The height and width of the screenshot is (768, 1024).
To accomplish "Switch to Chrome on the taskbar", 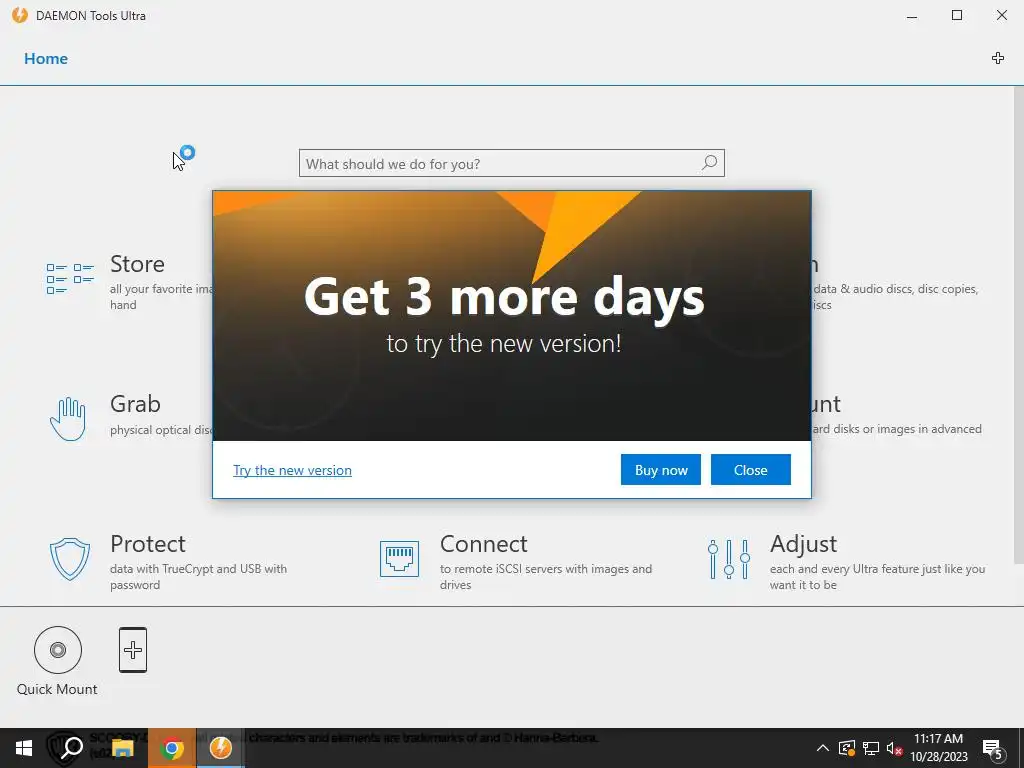I will pyautogui.click(x=172, y=748).
